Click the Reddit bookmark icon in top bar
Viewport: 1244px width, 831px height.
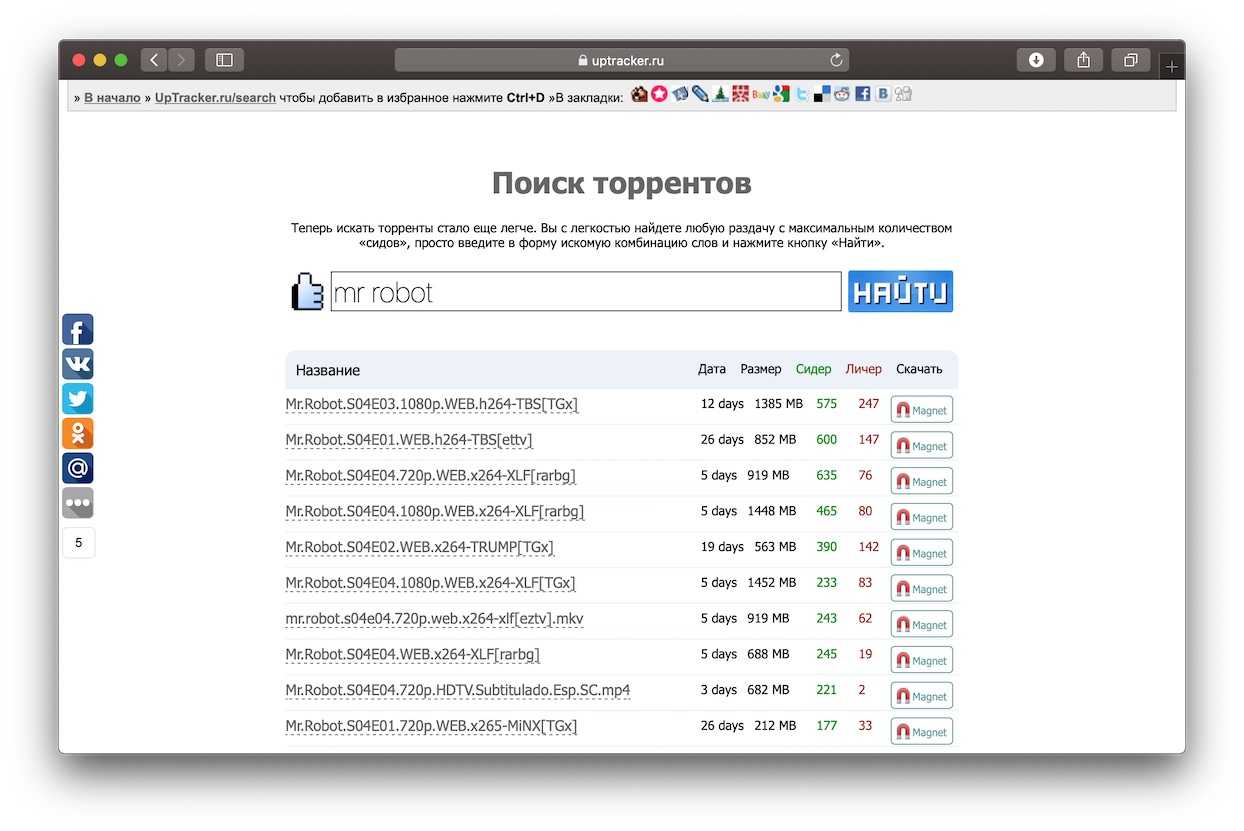[842, 94]
